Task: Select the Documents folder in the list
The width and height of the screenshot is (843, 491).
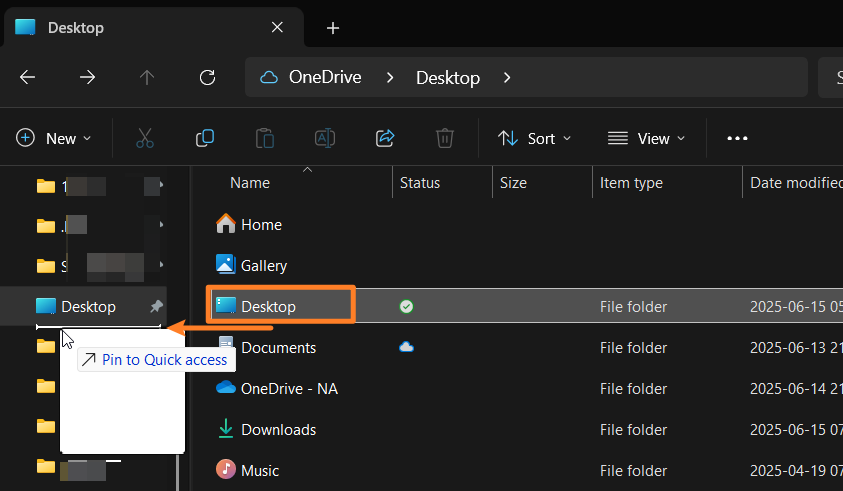Action: pyautogui.click(x=278, y=348)
